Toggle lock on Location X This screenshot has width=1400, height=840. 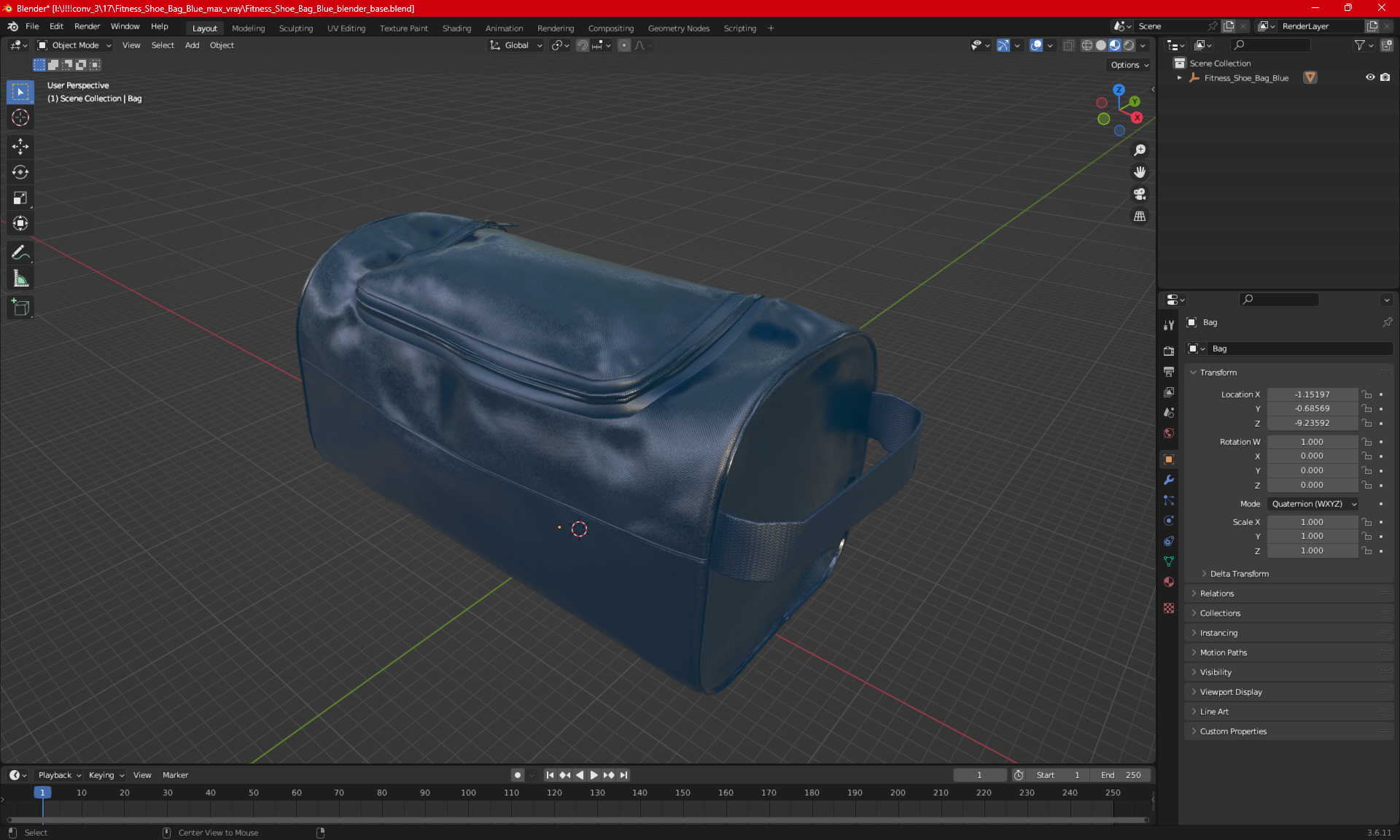click(x=1367, y=394)
